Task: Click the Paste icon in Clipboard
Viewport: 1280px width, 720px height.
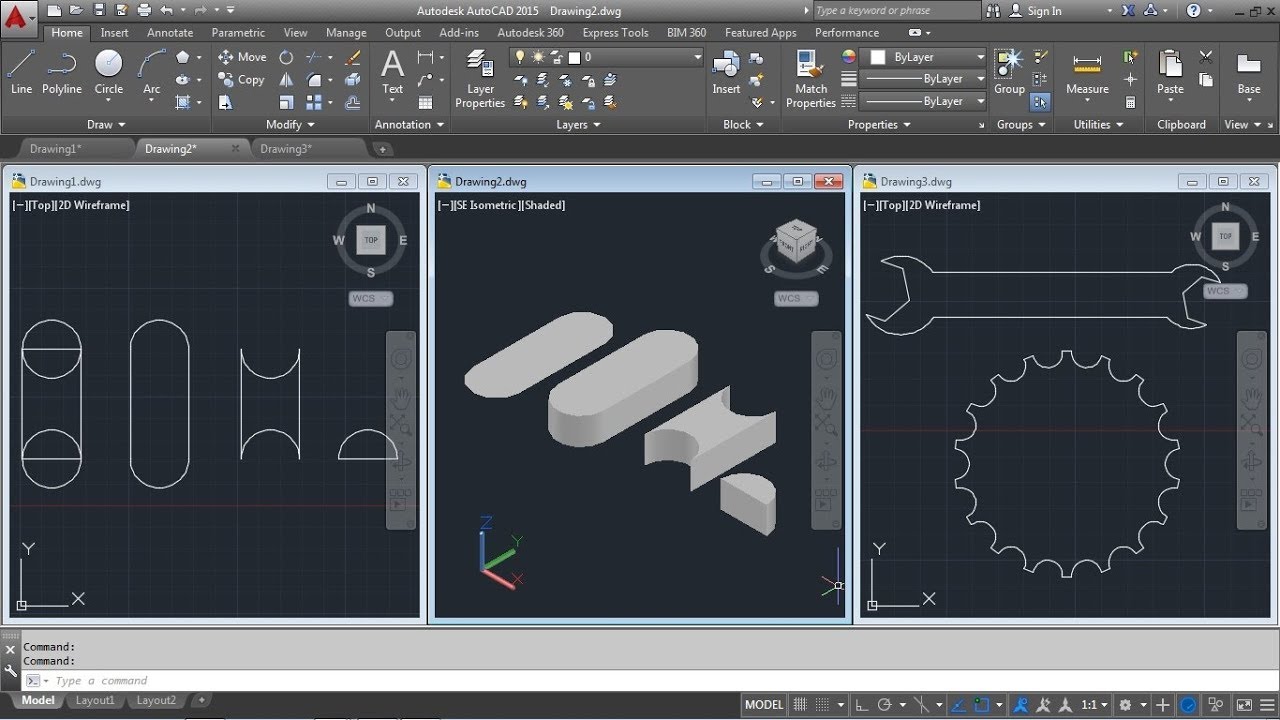Action: coord(1170,72)
